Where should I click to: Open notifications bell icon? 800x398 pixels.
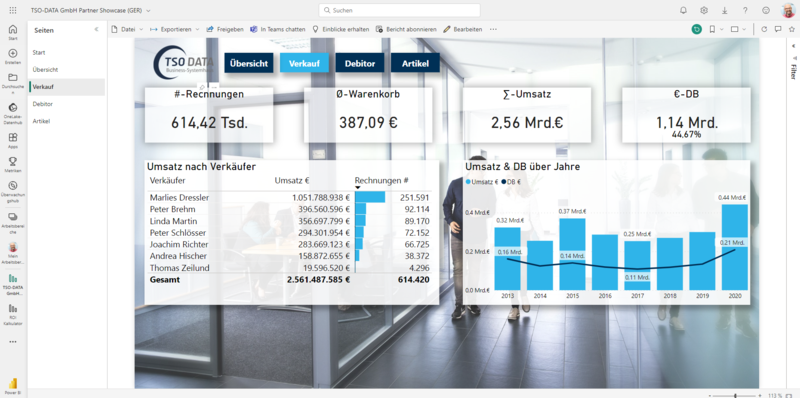point(684,10)
